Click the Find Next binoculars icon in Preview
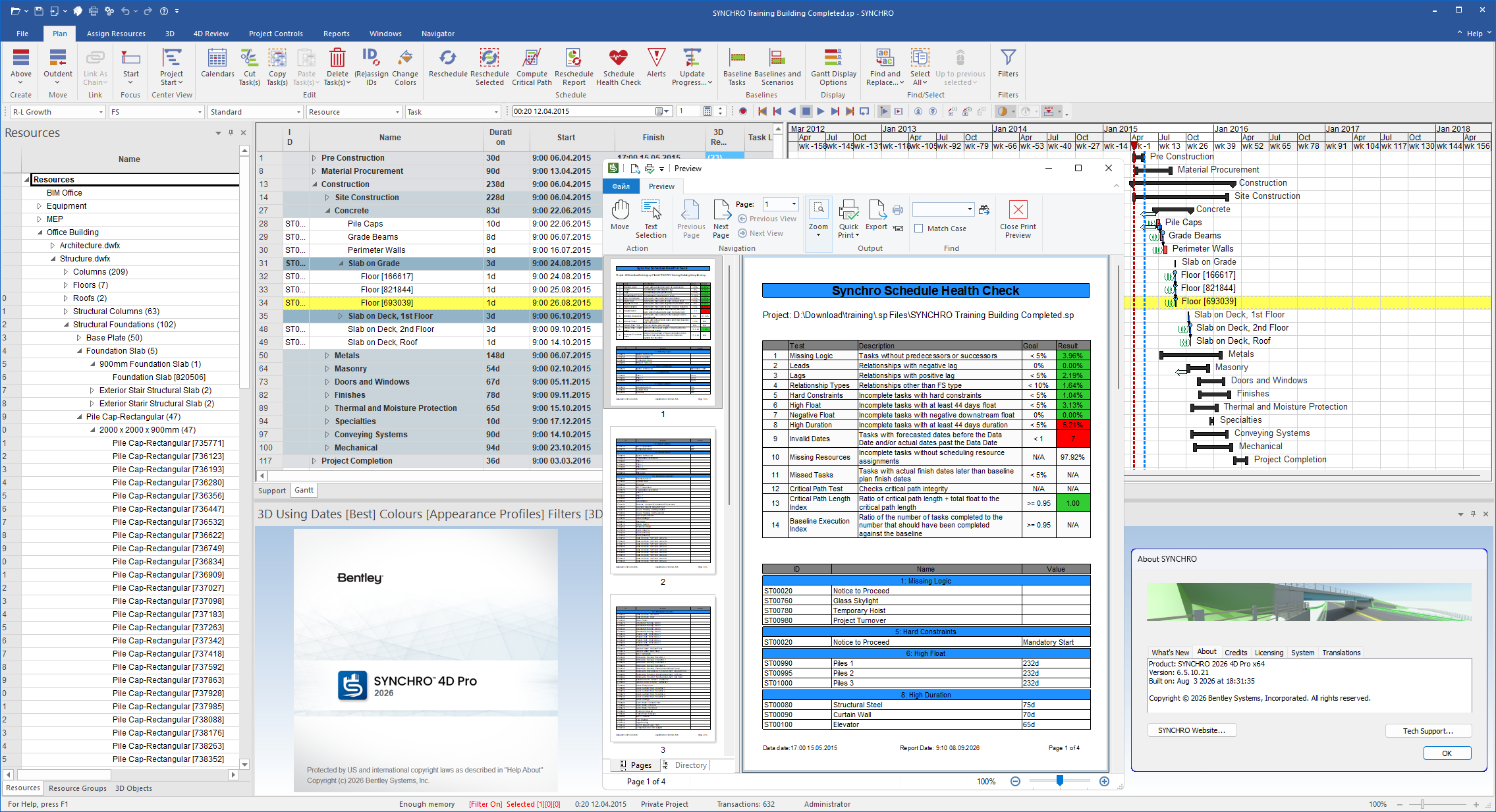The image size is (1496, 812). pyautogui.click(x=984, y=209)
